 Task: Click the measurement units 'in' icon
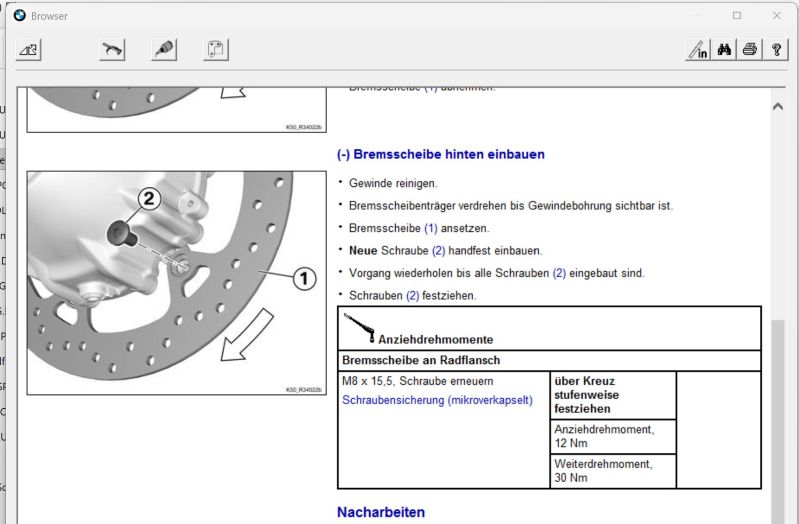pyautogui.click(x=698, y=49)
